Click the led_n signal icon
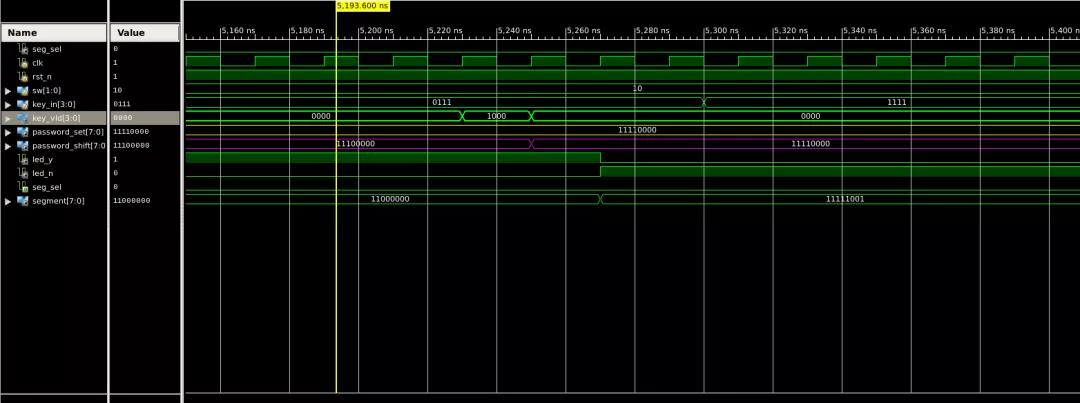1080x403 pixels. click(23, 173)
